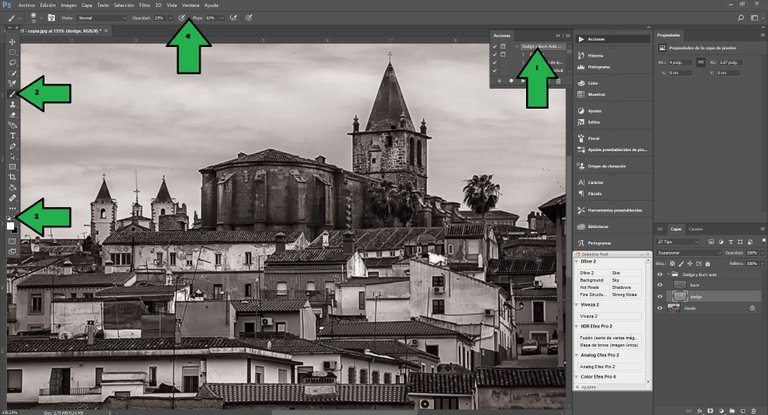
Task: Collapse the Viveza 2 section
Action: coord(577,305)
